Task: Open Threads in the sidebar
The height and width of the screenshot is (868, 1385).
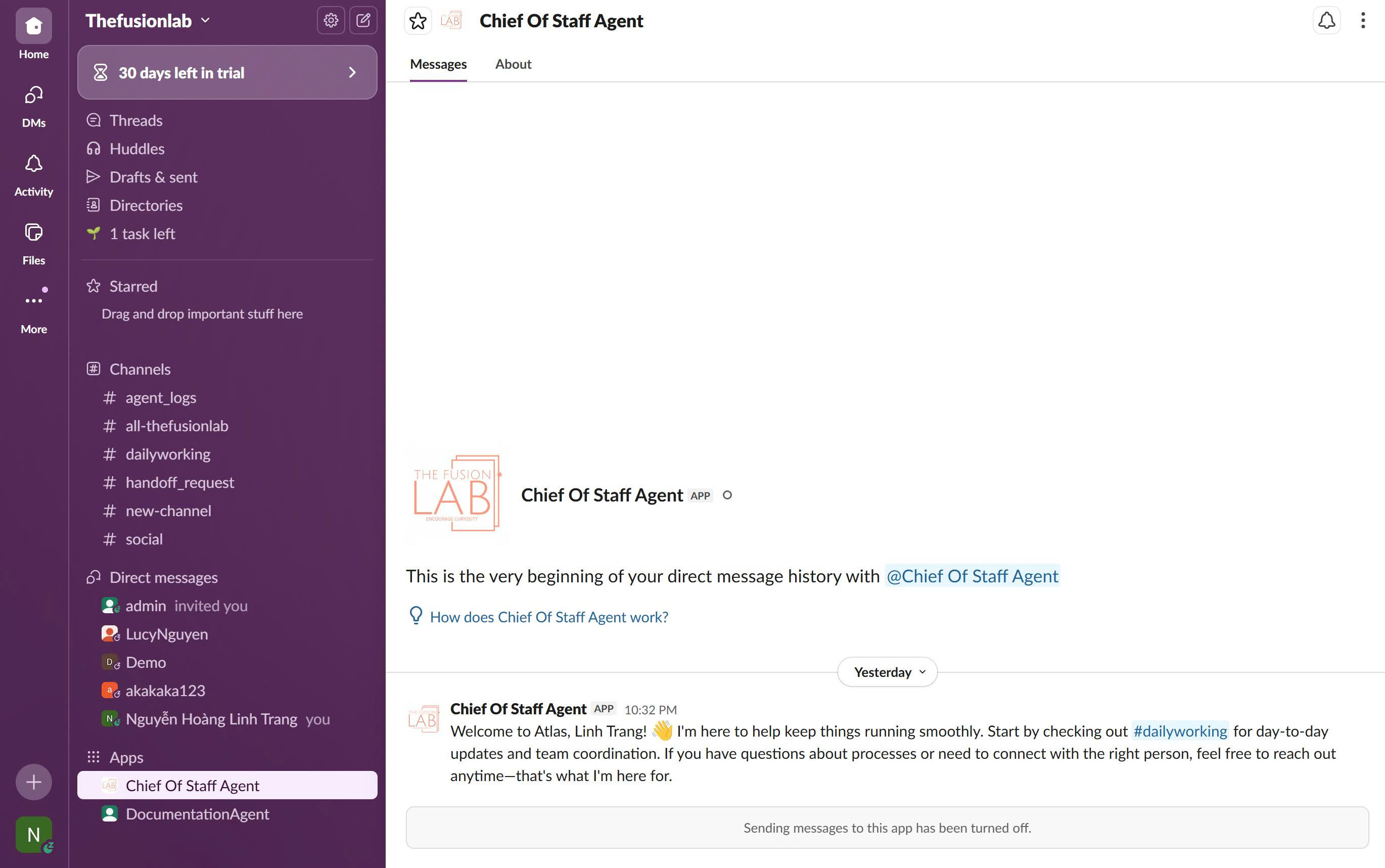Action: point(227,120)
